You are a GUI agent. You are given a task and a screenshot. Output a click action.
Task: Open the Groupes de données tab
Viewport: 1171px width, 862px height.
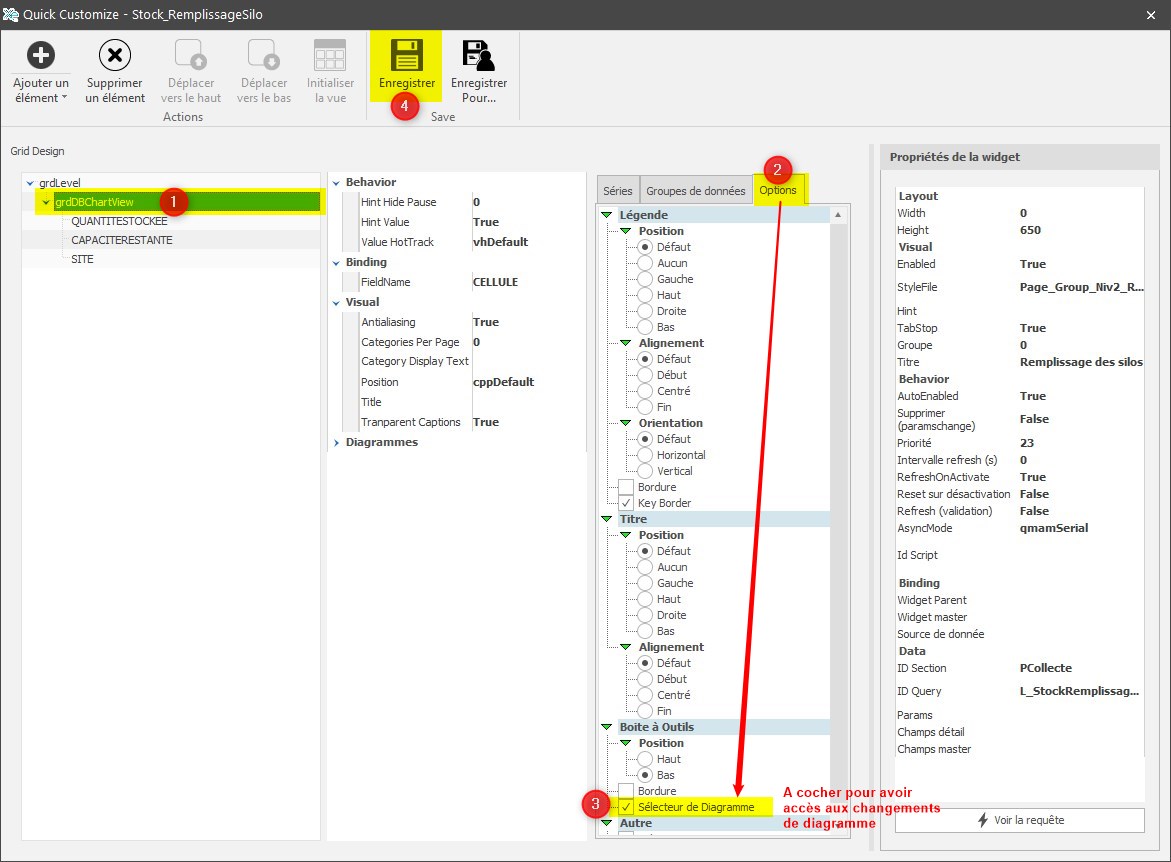pos(695,191)
